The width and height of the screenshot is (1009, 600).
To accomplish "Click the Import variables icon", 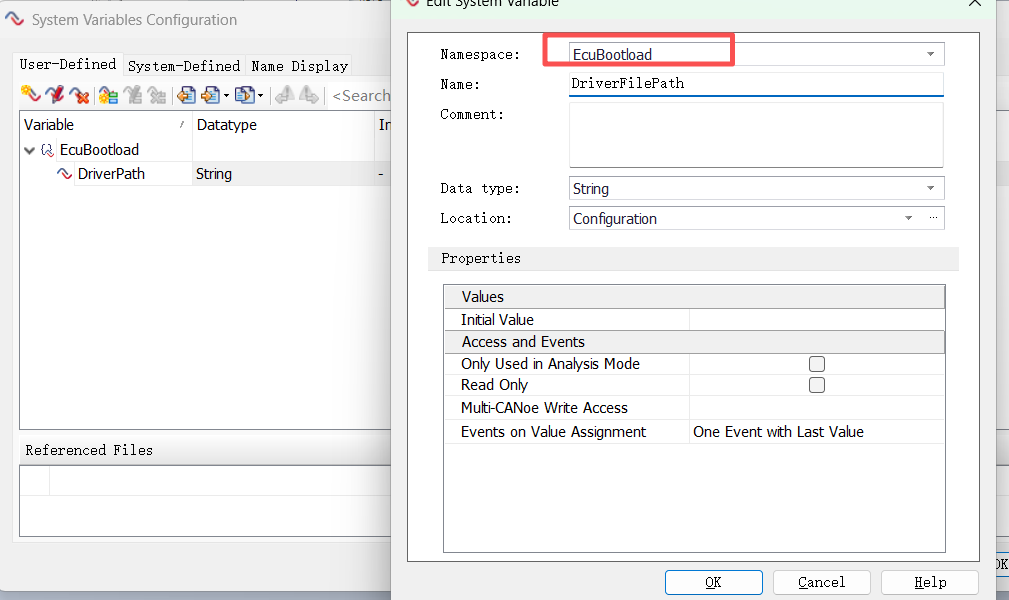I will click(186, 95).
